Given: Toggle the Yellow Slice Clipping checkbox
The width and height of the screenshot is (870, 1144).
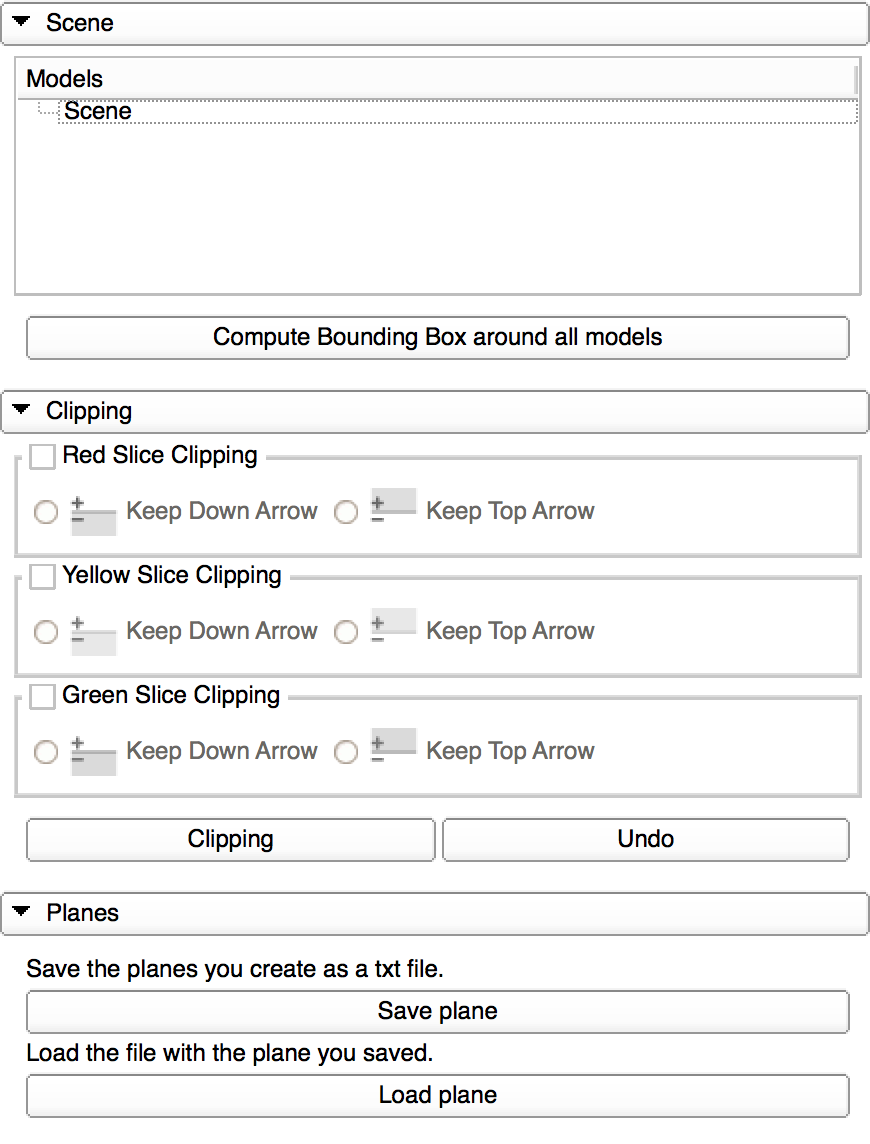Looking at the screenshot, I should (42, 577).
